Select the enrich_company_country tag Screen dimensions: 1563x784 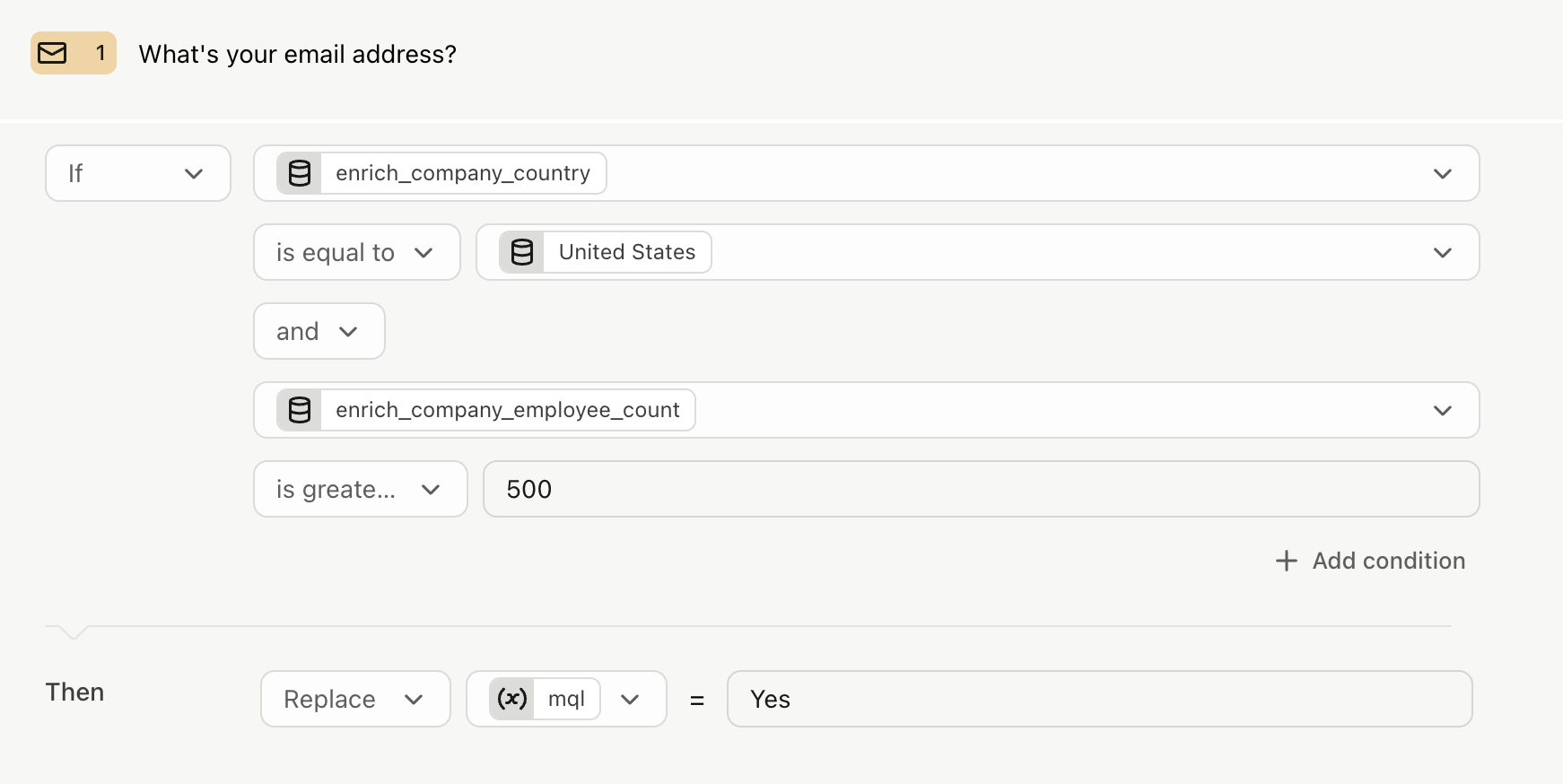[441, 173]
